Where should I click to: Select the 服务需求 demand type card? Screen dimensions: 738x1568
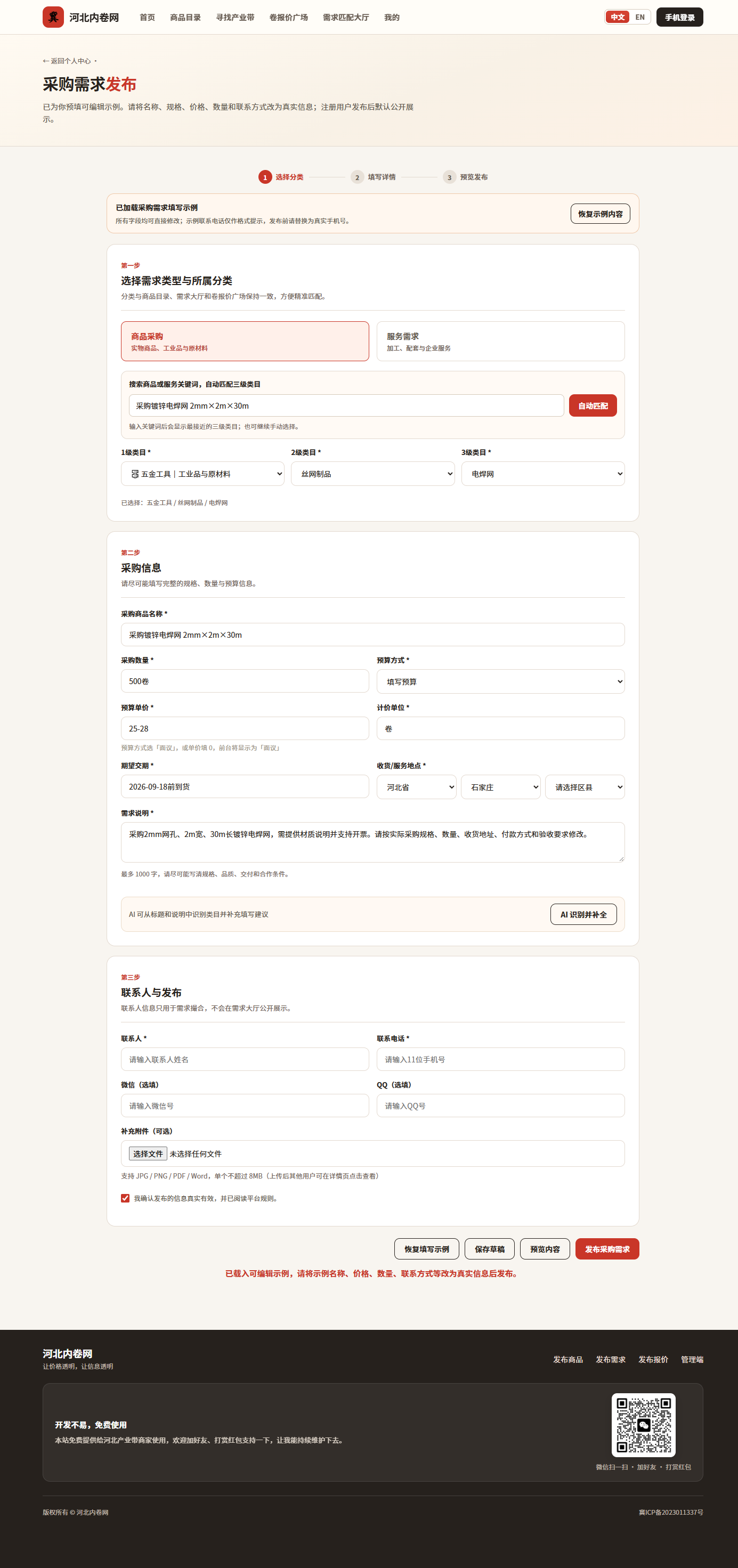pos(500,342)
